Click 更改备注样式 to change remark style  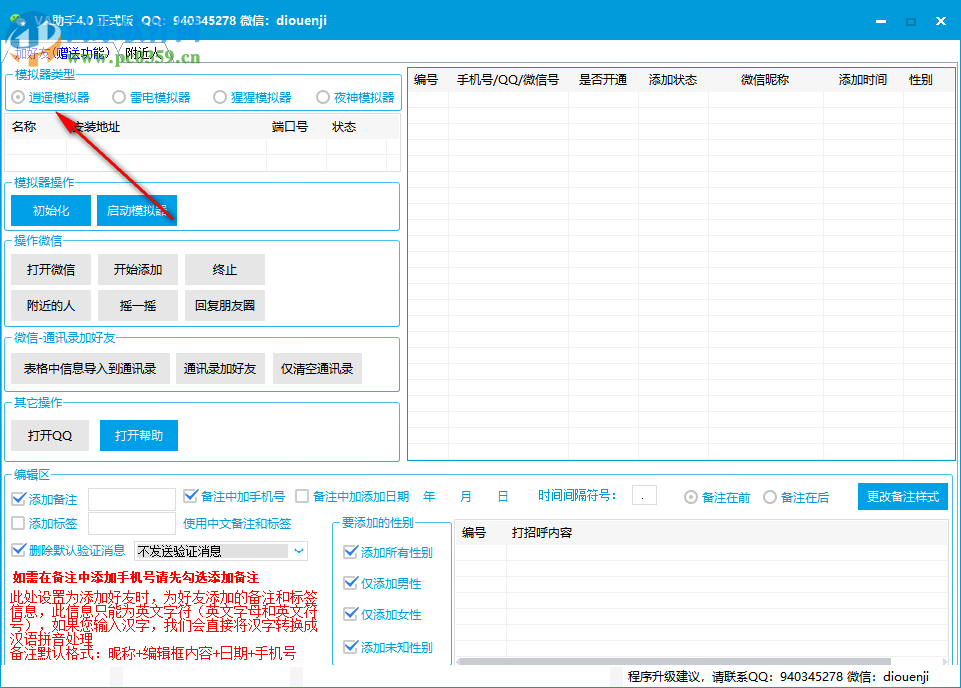tap(902, 495)
